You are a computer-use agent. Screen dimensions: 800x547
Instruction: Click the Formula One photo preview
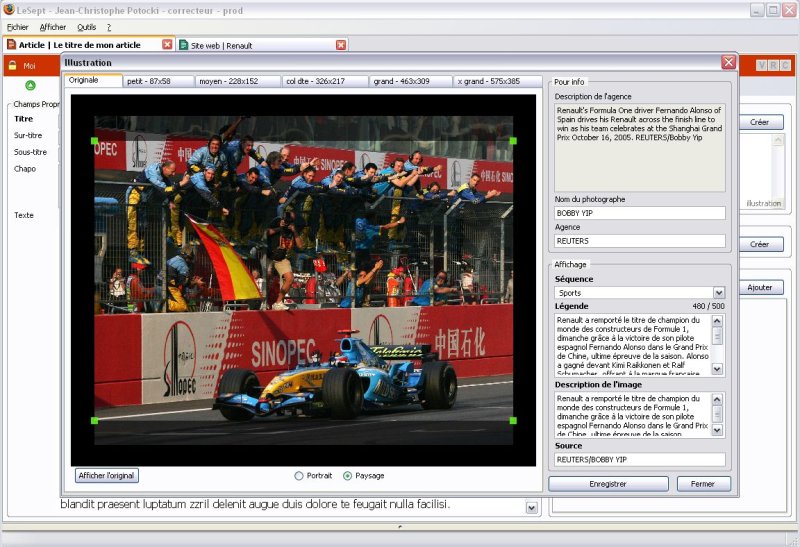pyautogui.click(x=304, y=280)
